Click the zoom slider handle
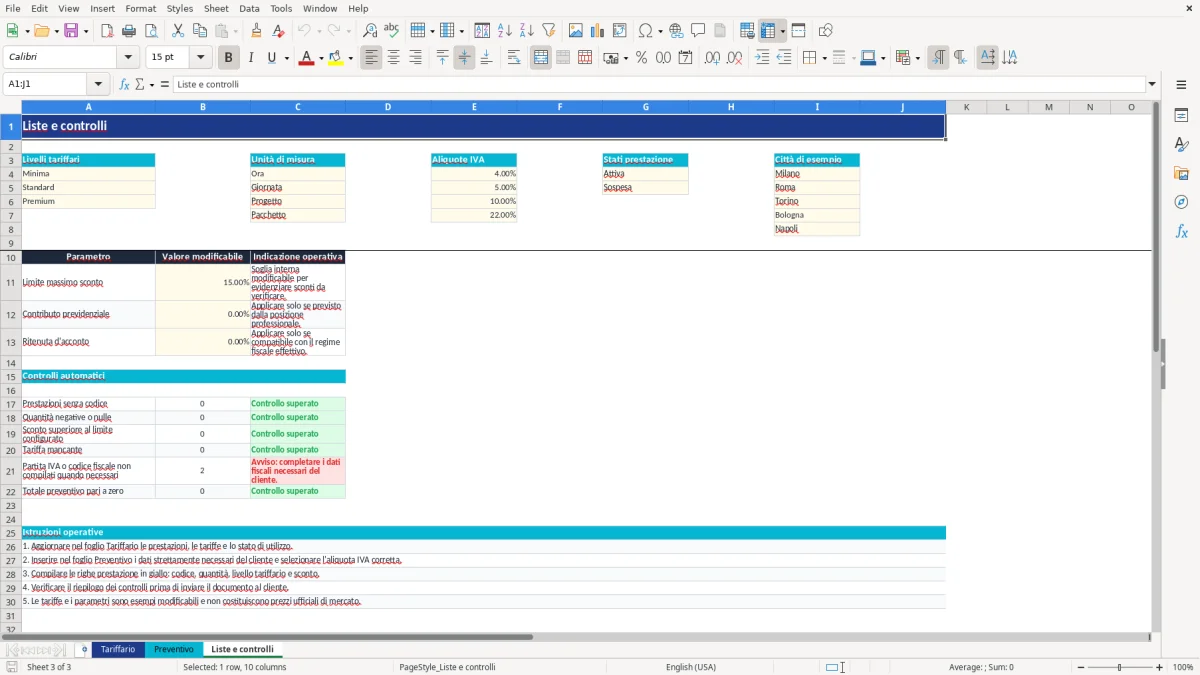 1119,667
